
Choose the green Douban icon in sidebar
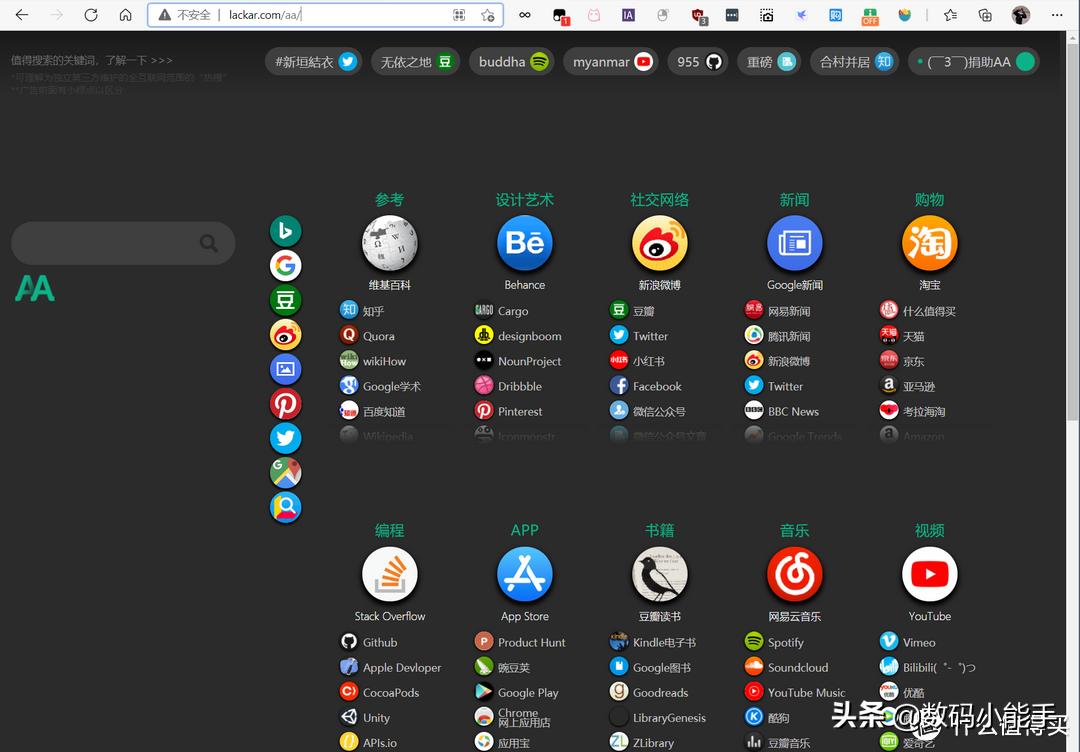tap(285, 300)
